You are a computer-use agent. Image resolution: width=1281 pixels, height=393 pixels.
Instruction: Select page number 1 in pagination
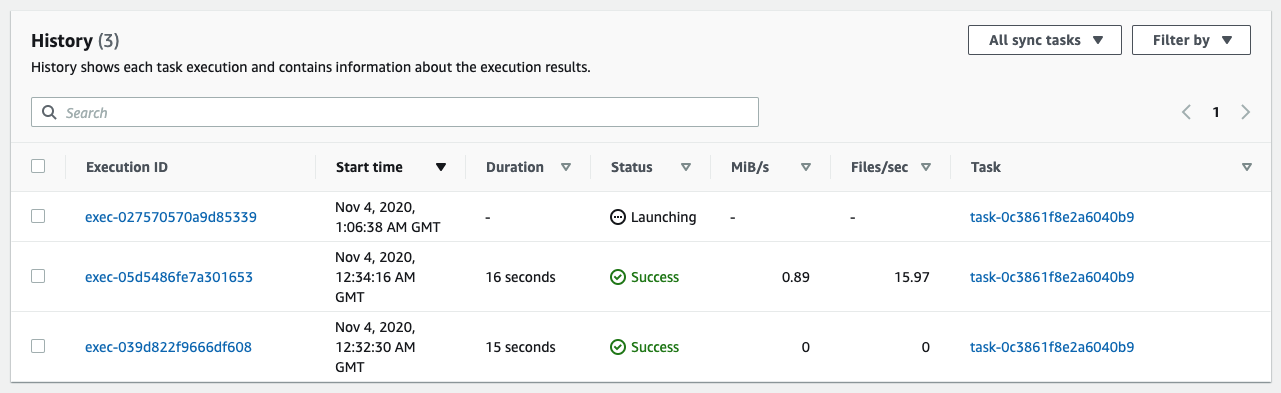[1216, 113]
